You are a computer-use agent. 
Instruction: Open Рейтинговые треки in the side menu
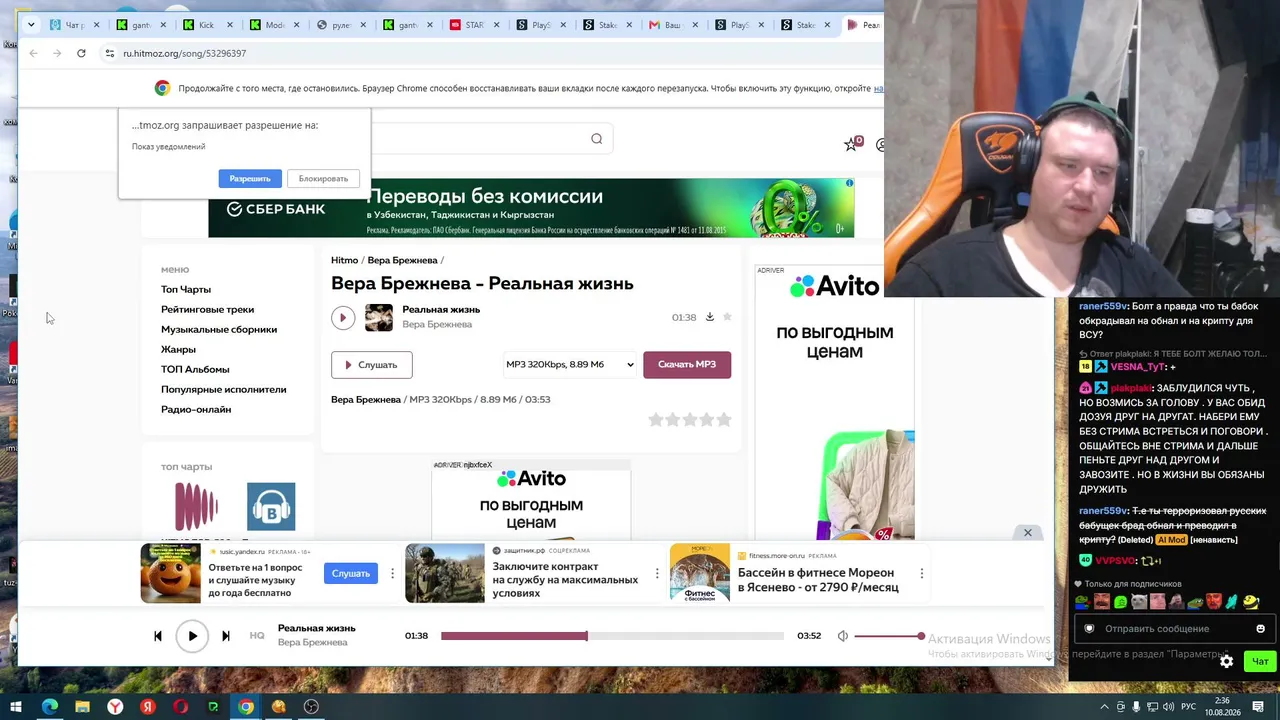[x=207, y=309]
